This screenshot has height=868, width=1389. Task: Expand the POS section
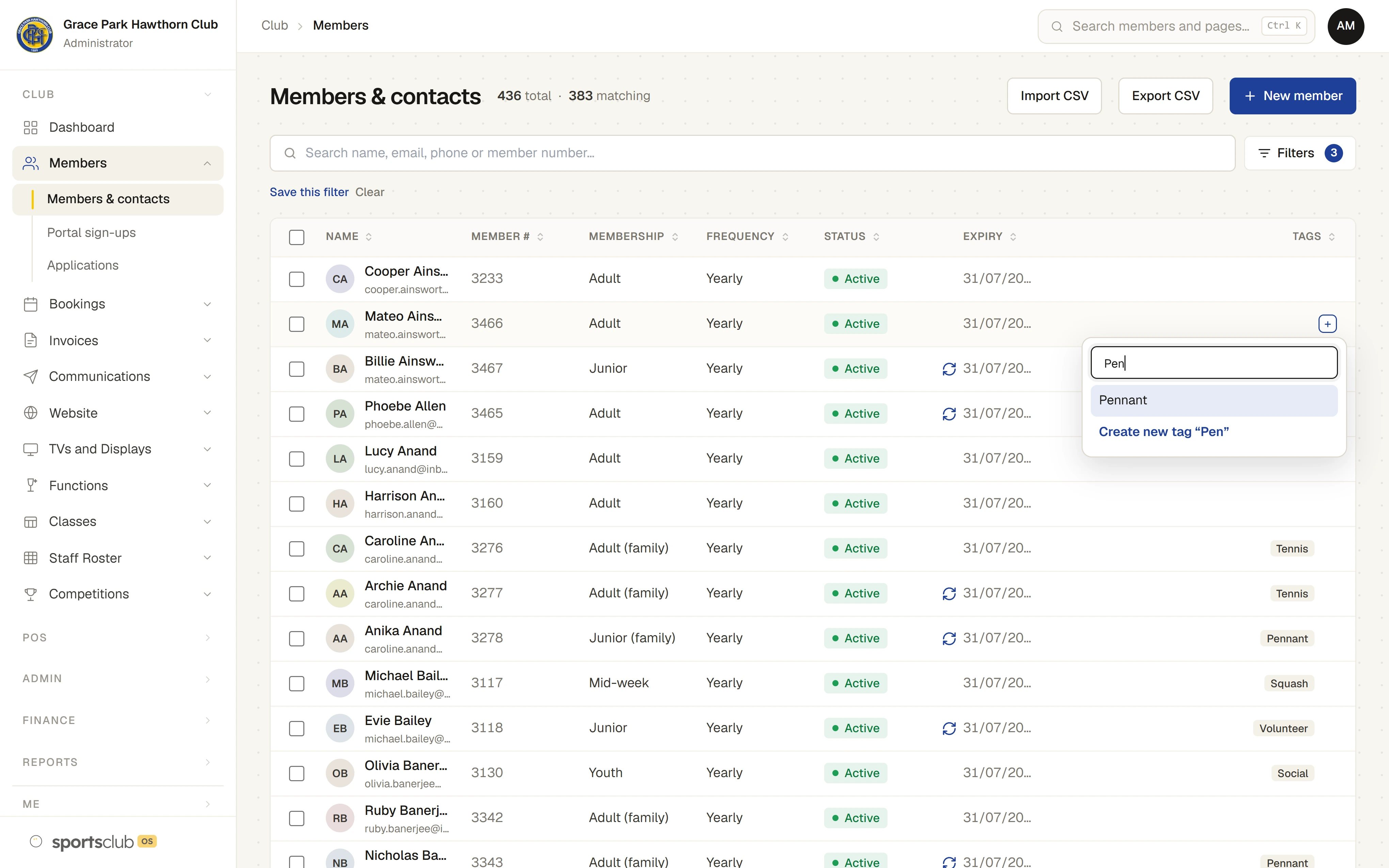(x=118, y=638)
